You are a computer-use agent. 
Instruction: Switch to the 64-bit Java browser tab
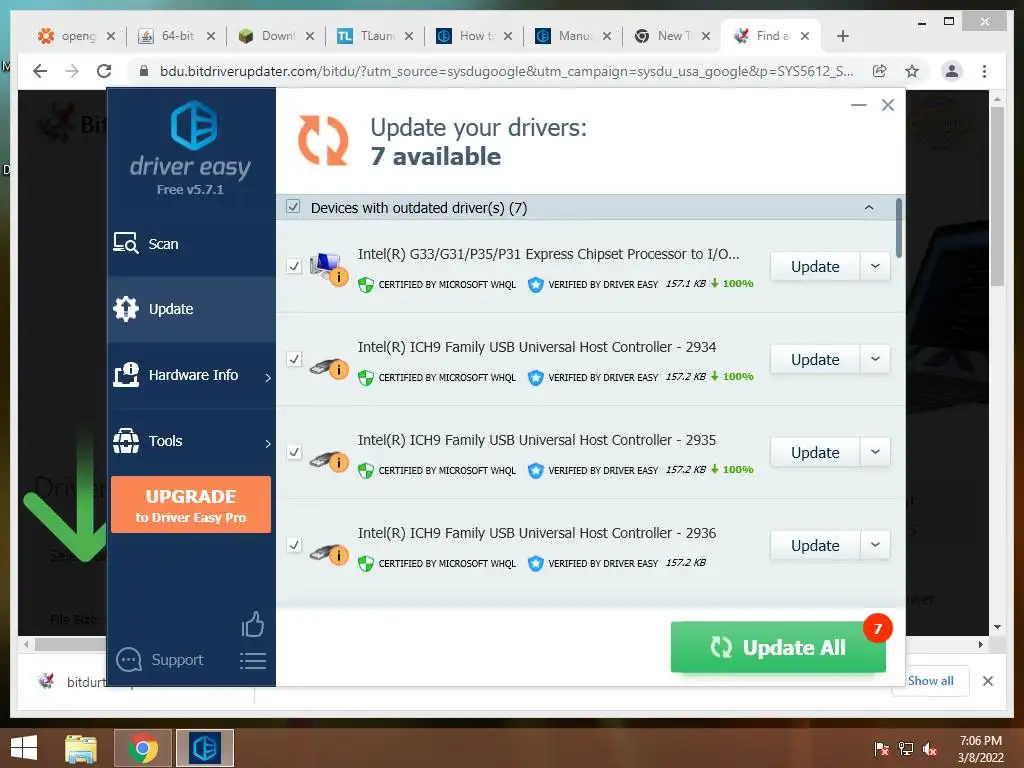pos(177,36)
